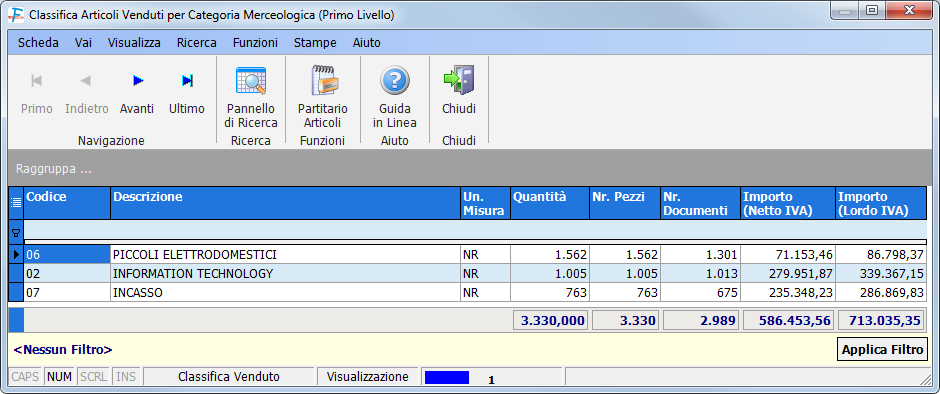The image size is (940, 394).
Task: Open the Ricerca menu
Action: point(197,43)
